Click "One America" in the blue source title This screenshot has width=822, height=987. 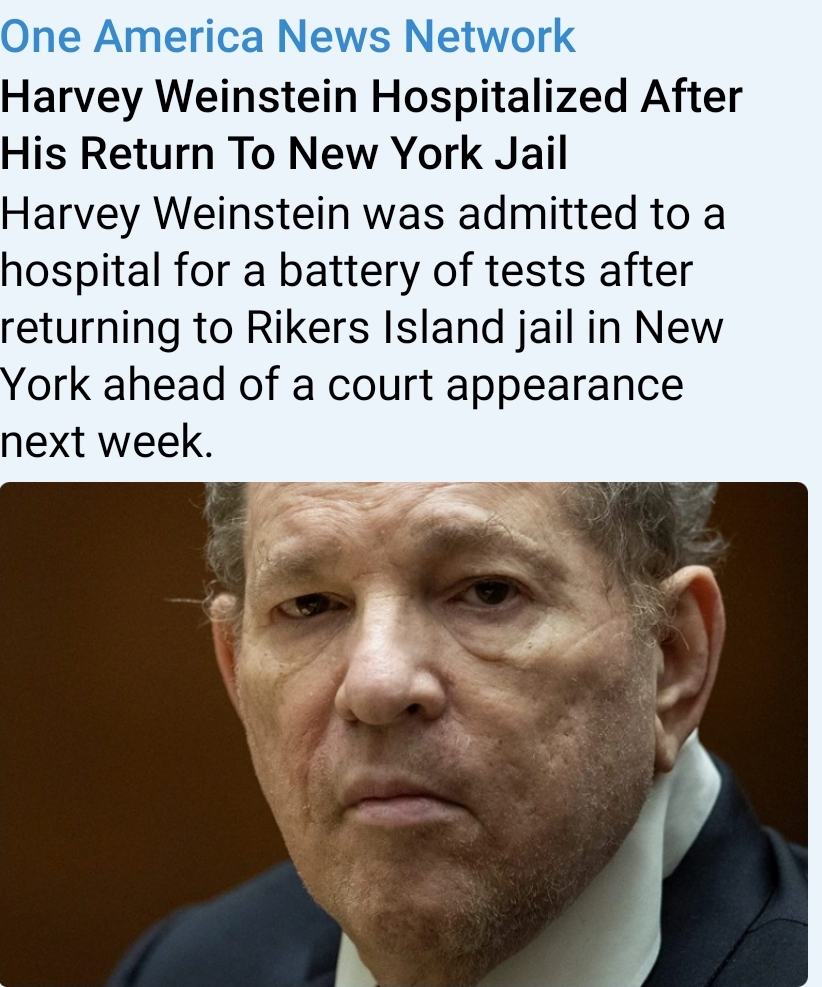point(132,36)
